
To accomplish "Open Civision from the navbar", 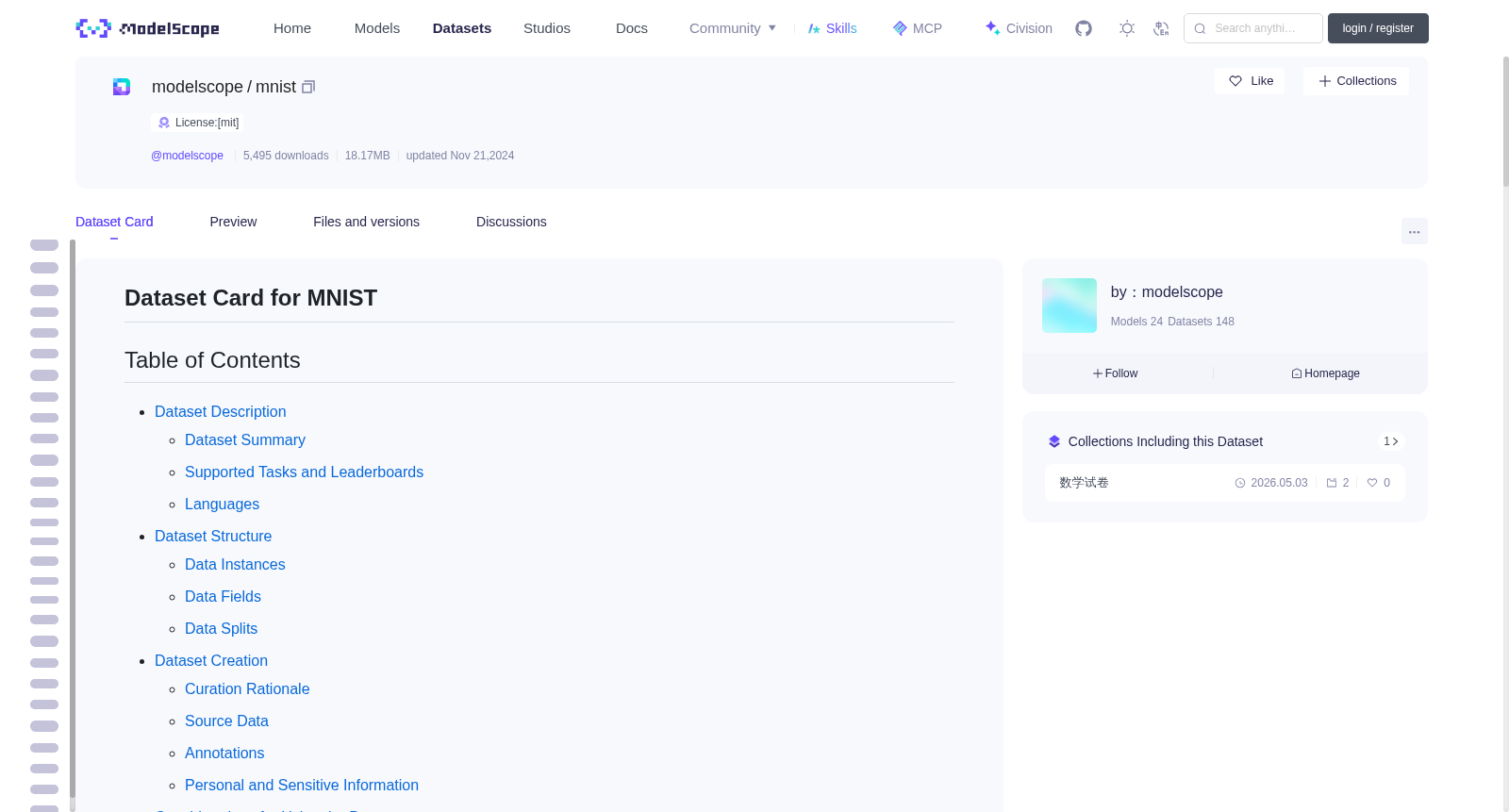I will [1019, 28].
